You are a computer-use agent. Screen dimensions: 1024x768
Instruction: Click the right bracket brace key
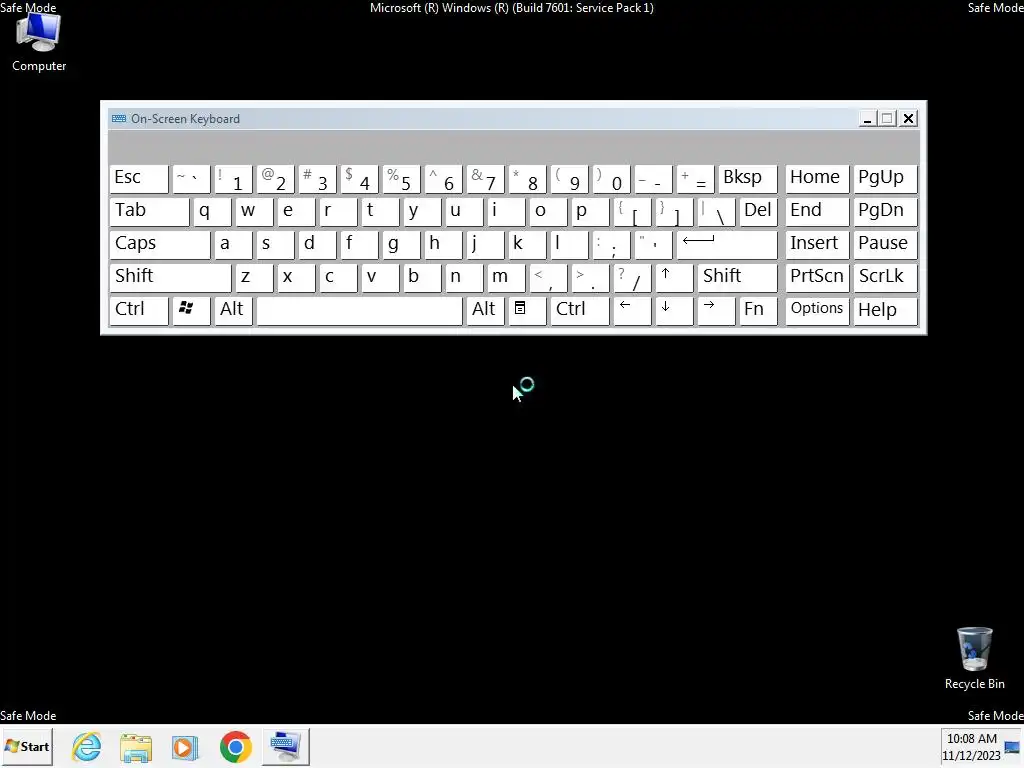coord(673,212)
